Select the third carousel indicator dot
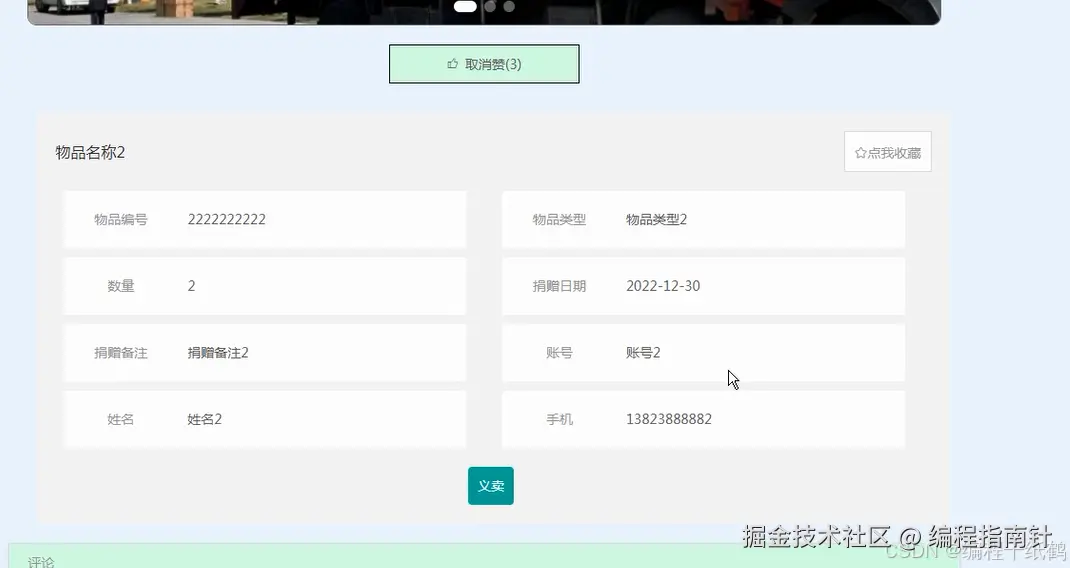The width and height of the screenshot is (1070, 568). (509, 6)
